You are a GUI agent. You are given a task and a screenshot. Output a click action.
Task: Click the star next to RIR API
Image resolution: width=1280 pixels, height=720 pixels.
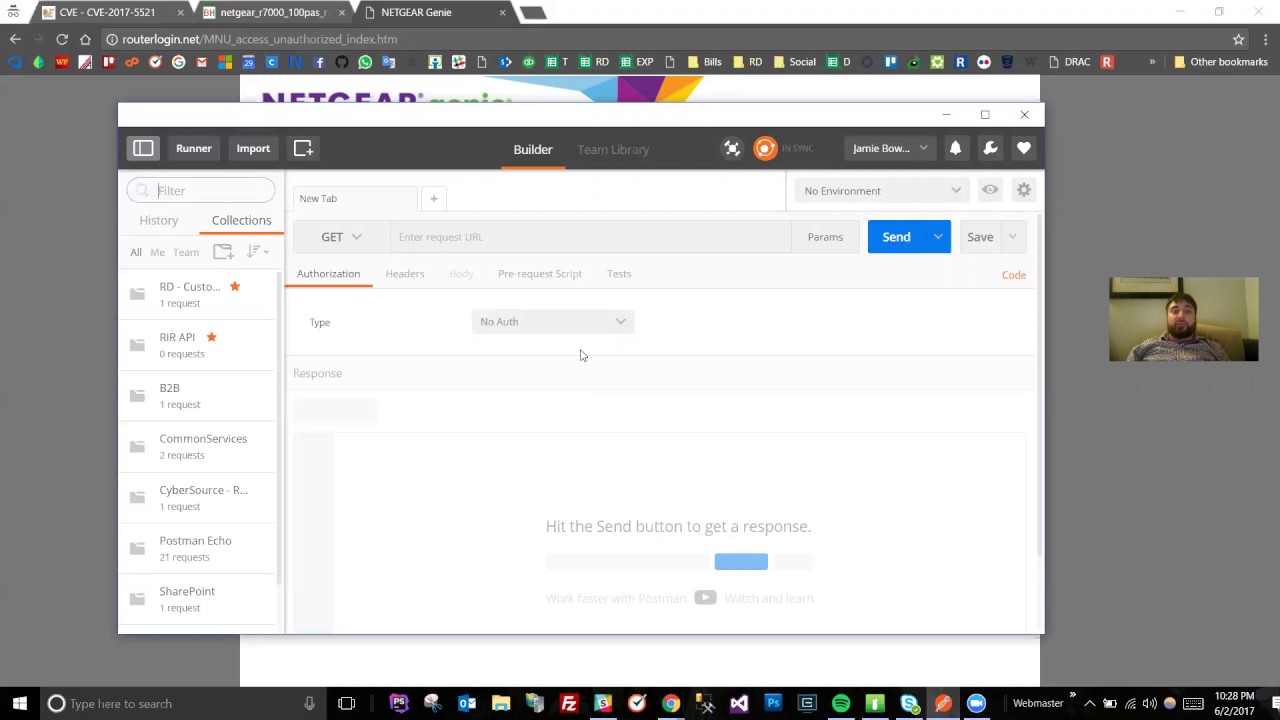click(x=211, y=337)
